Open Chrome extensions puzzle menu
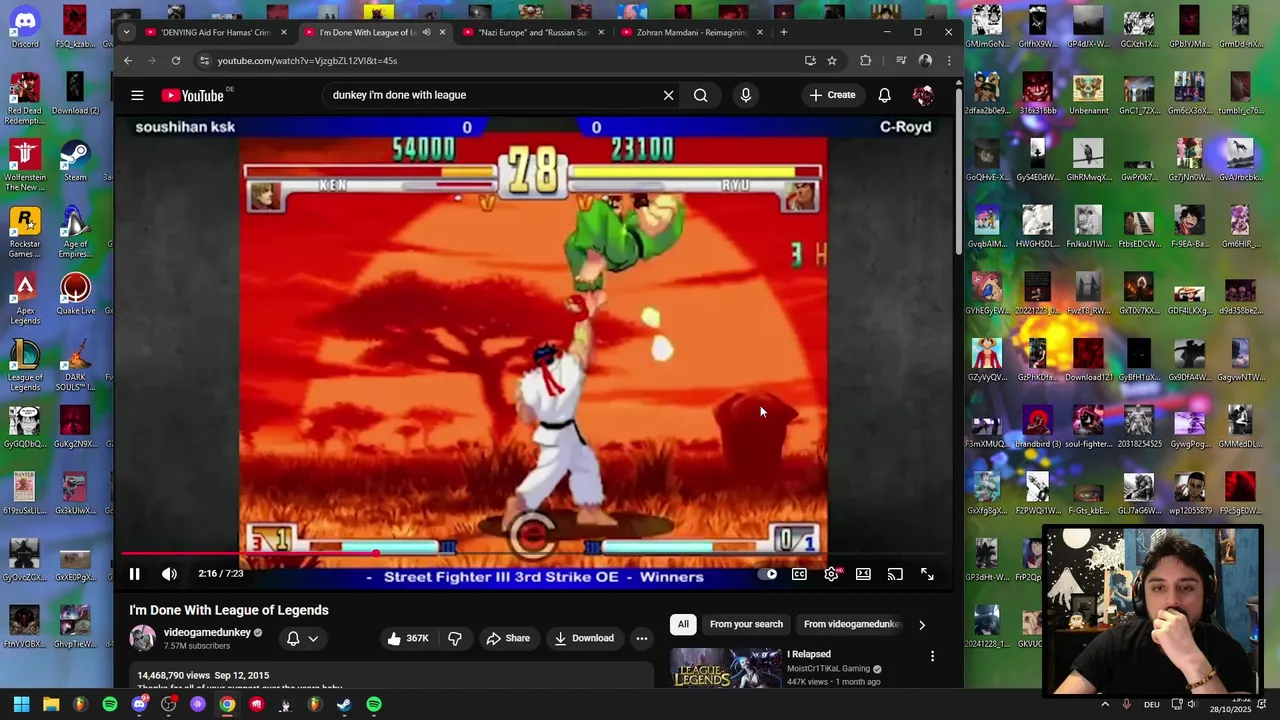Screen dimensions: 1280x720 click(x=865, y=61)
